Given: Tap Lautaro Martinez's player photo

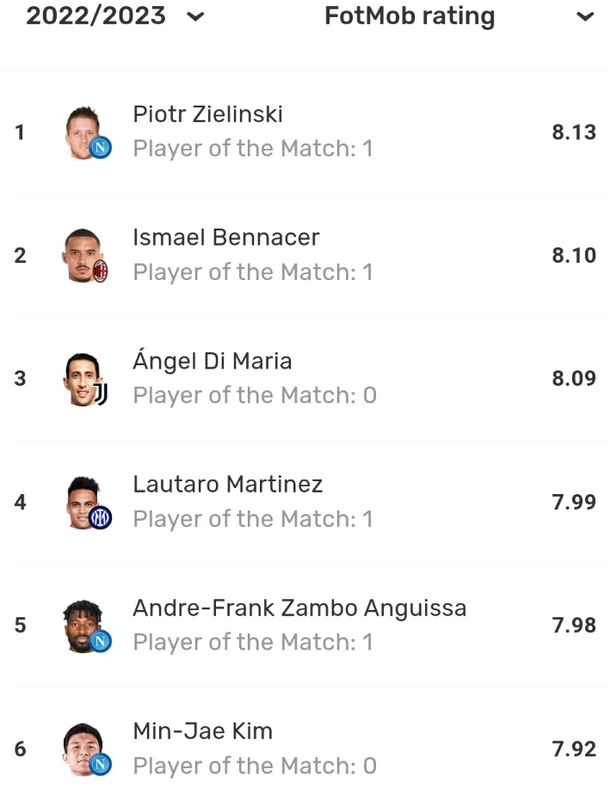Looking at the screenshot, I should pyautogui.click(x=82, y=500).
